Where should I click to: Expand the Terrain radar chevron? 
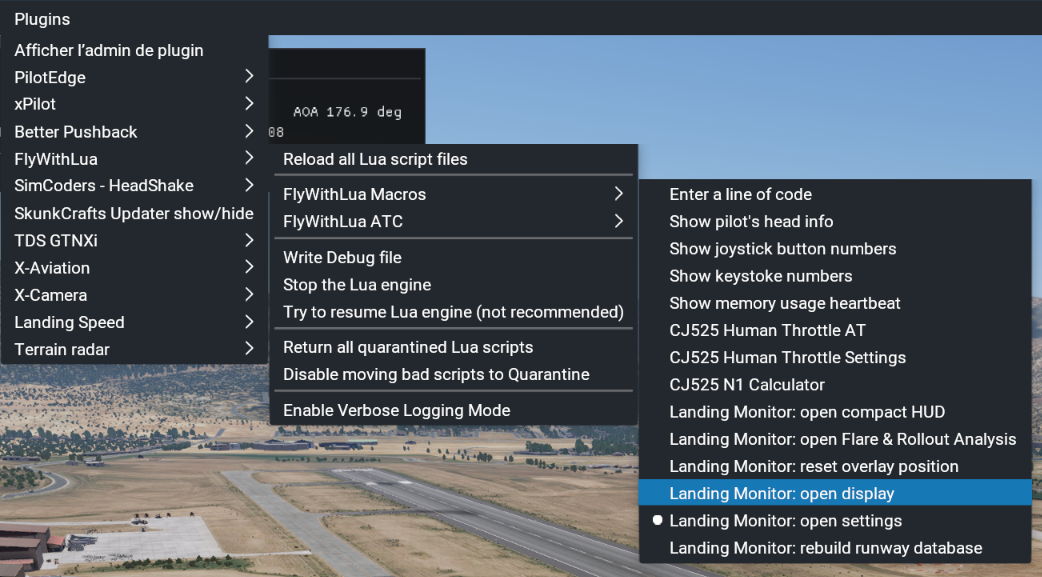tap(249, 348)
